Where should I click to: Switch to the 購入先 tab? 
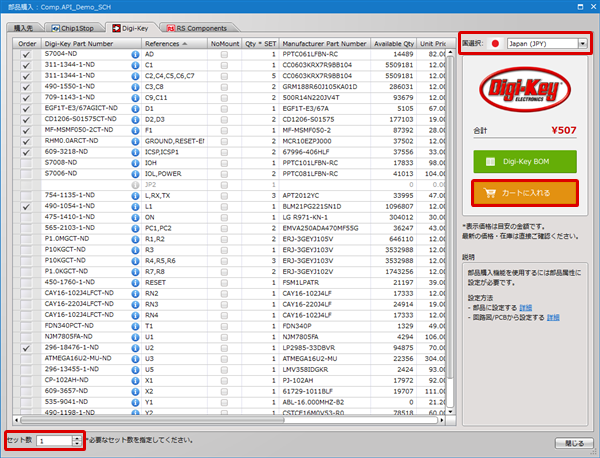point(24,28)
